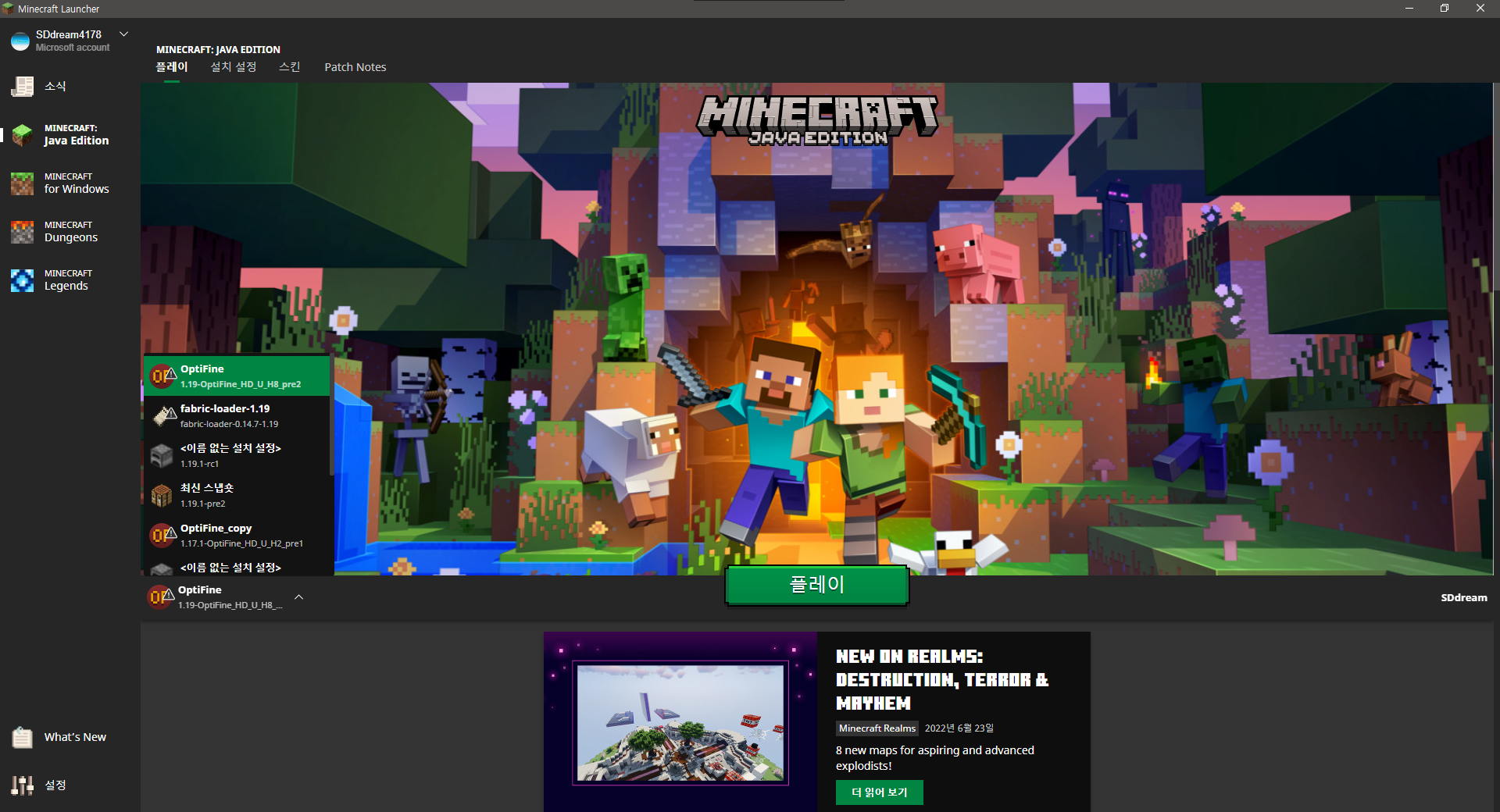Collapse the installation selector chevron
Screen dimensions: 1500x812
298,597
